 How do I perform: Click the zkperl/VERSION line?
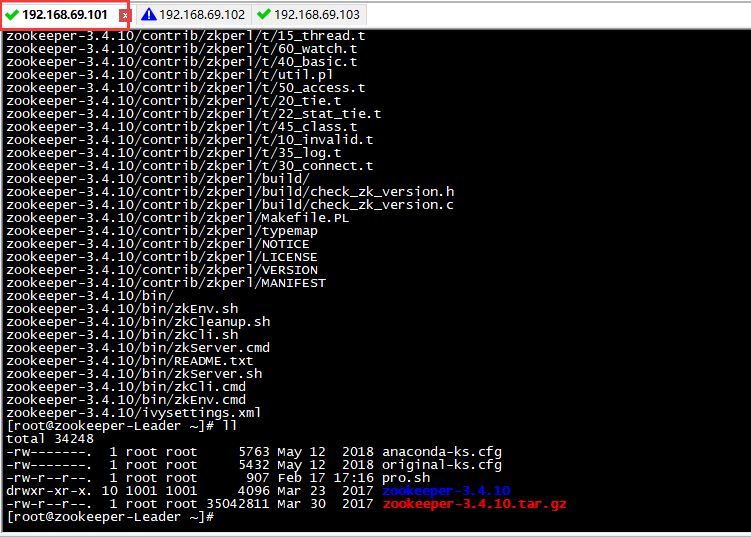(x=162, y=270)
